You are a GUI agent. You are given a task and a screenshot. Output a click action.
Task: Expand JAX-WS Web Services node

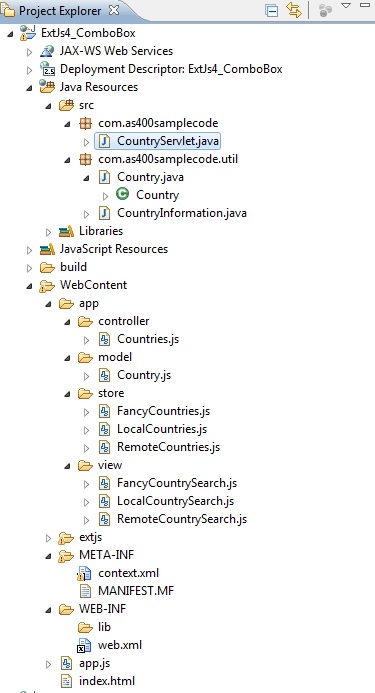[30, 52]
